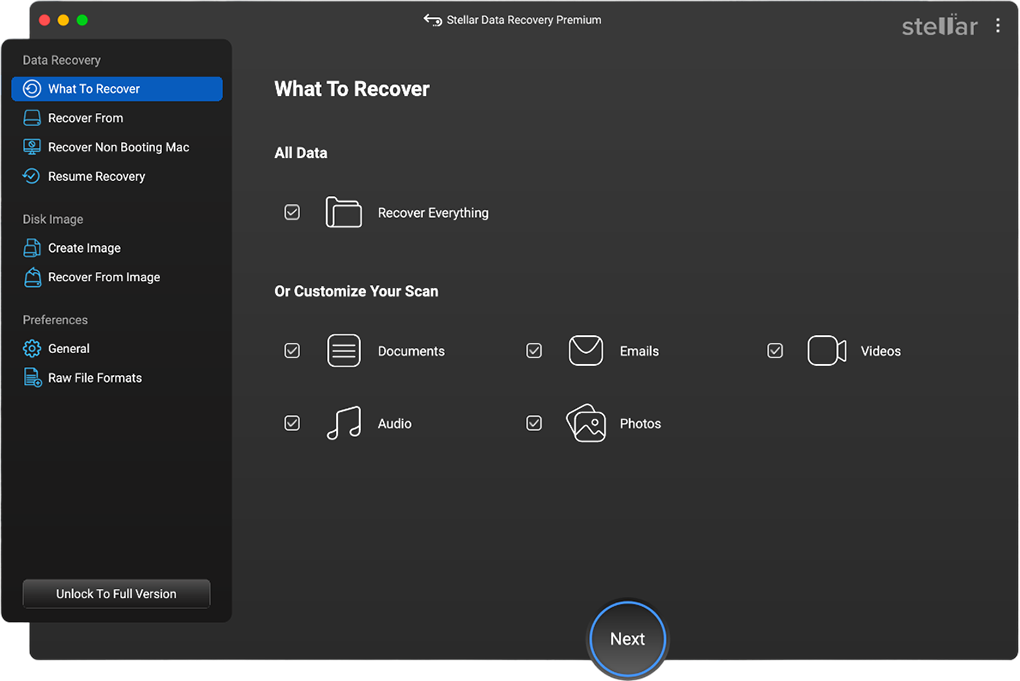Uncheck the Documents checkbox
The width and height of the screenshot is (1020, 681).
point(292,351)
